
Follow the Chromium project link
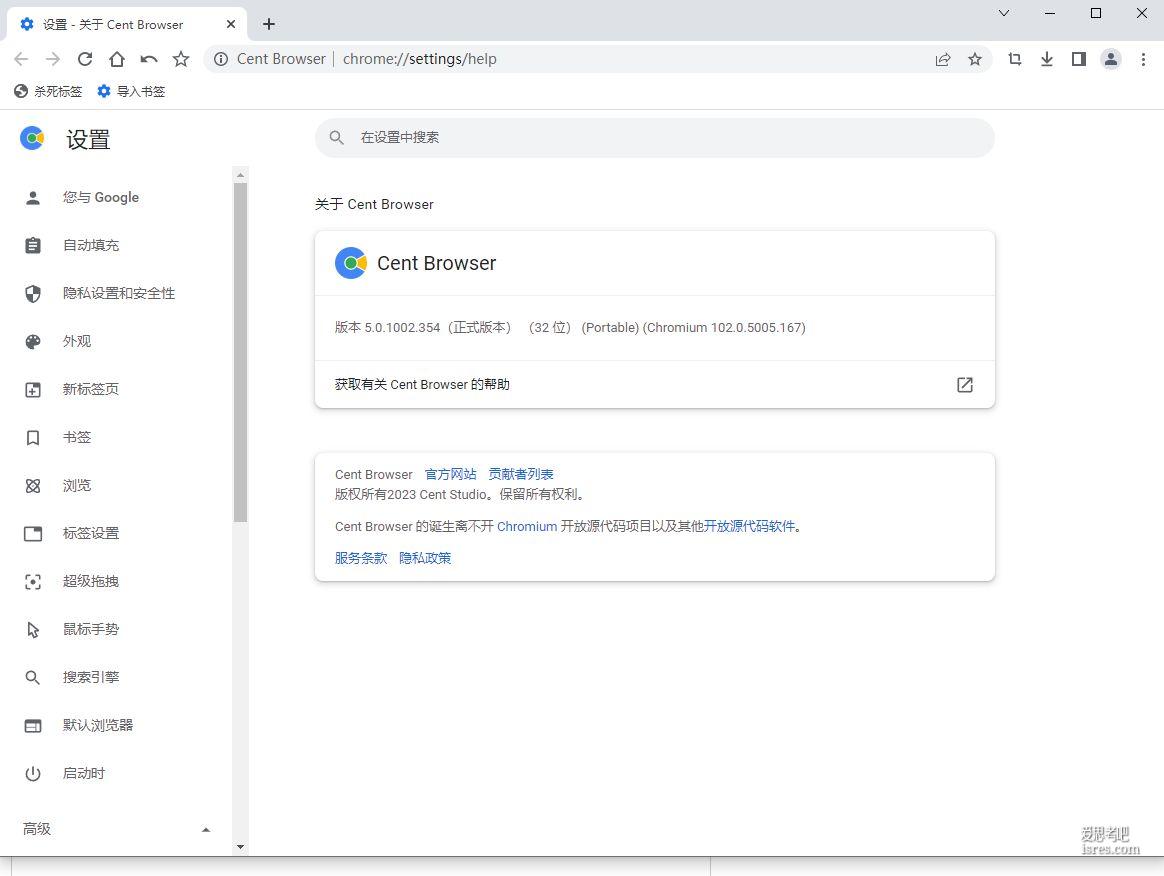point(527,526)
